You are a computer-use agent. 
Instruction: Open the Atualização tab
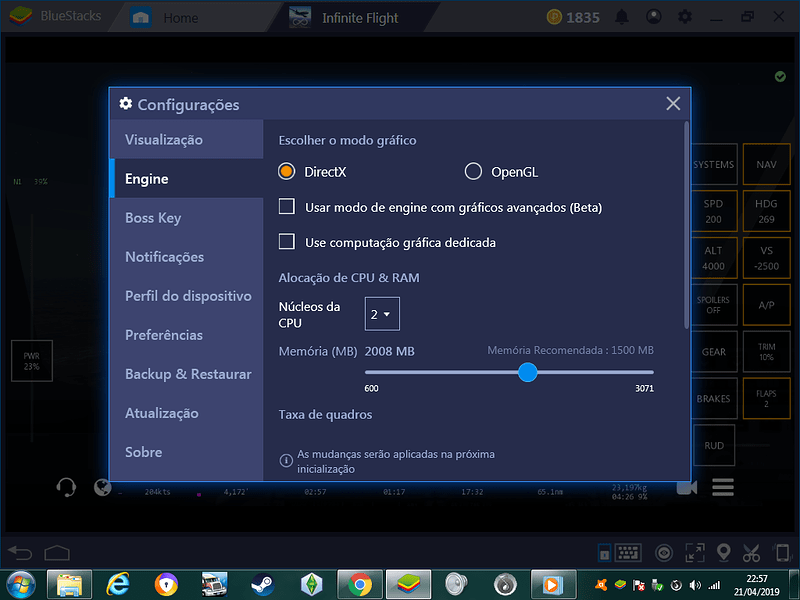[x=187, y=413]
